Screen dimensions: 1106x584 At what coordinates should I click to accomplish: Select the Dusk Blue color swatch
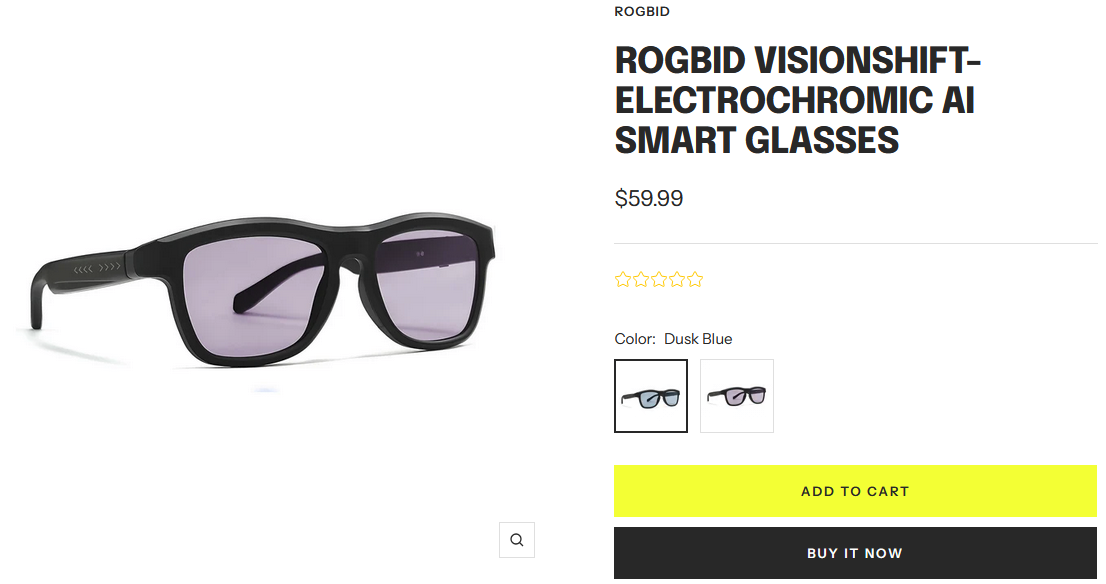click(651, 396)
